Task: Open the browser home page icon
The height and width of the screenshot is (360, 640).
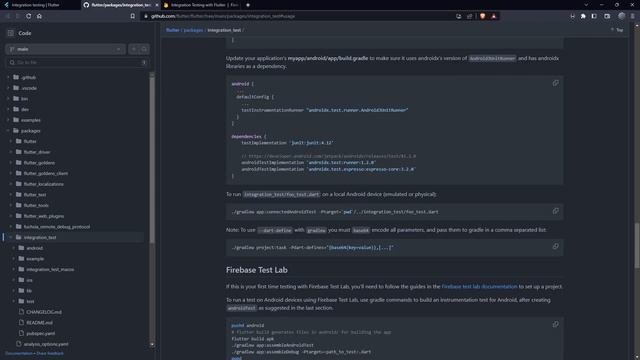Action: coord(39,16)
